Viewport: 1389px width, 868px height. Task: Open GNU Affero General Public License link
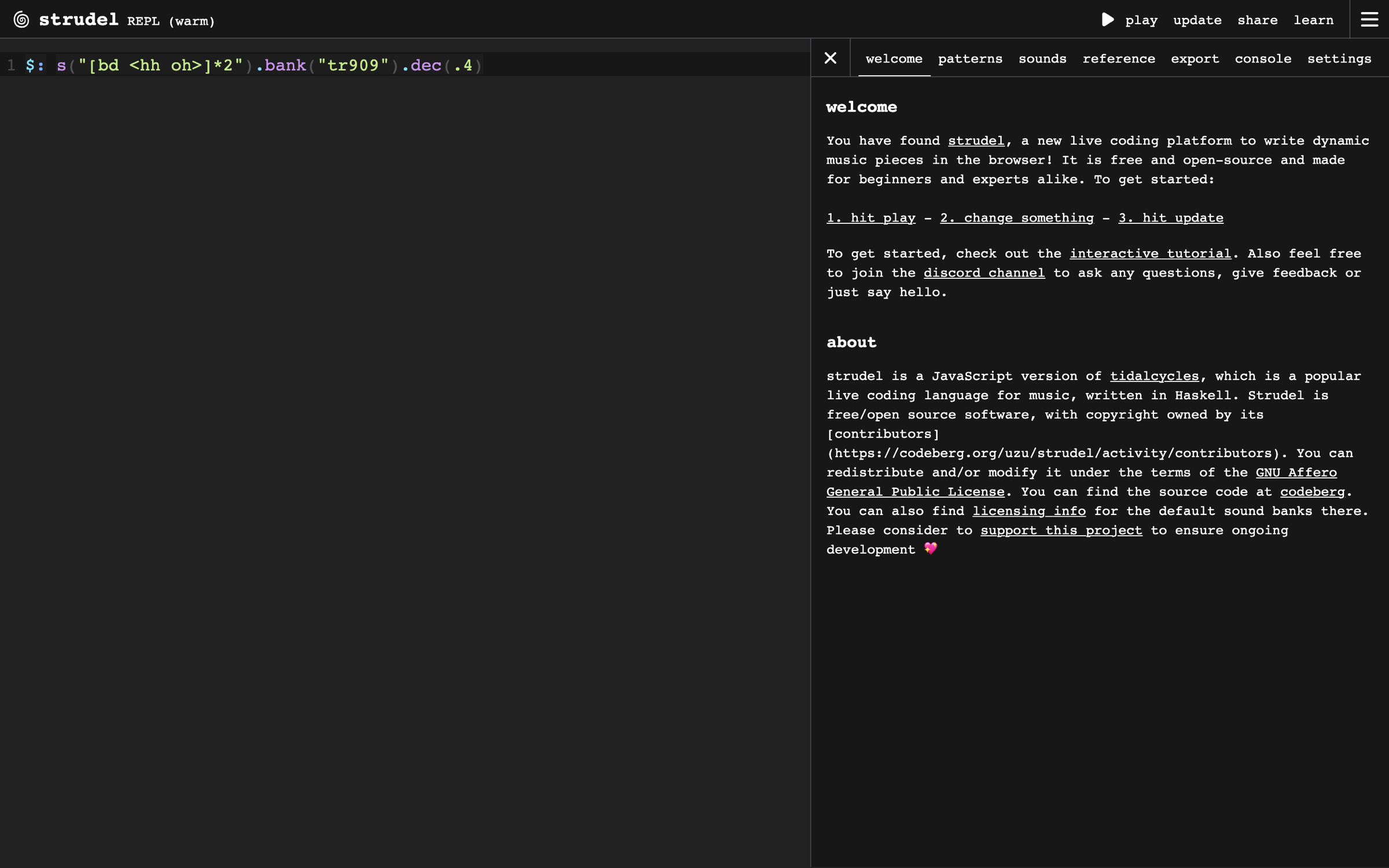[x=915, y=491]
